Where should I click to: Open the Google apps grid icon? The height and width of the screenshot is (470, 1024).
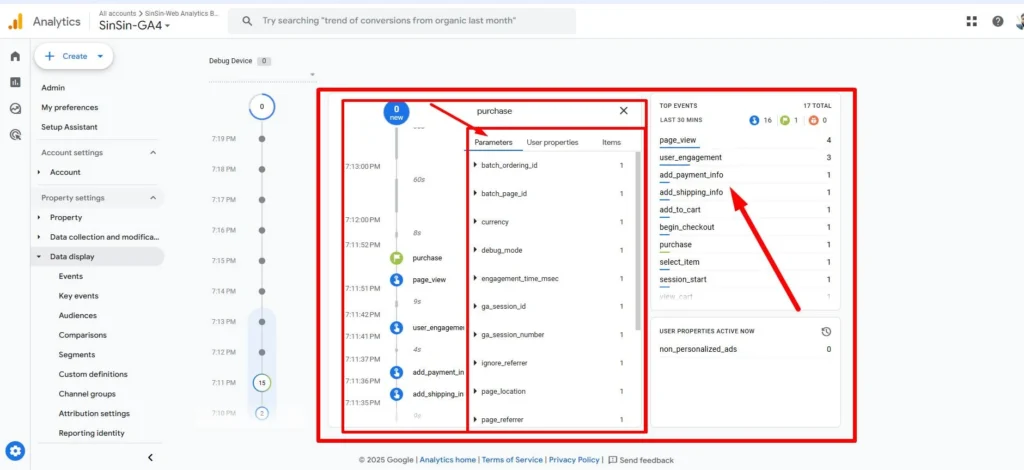(972, 21)
